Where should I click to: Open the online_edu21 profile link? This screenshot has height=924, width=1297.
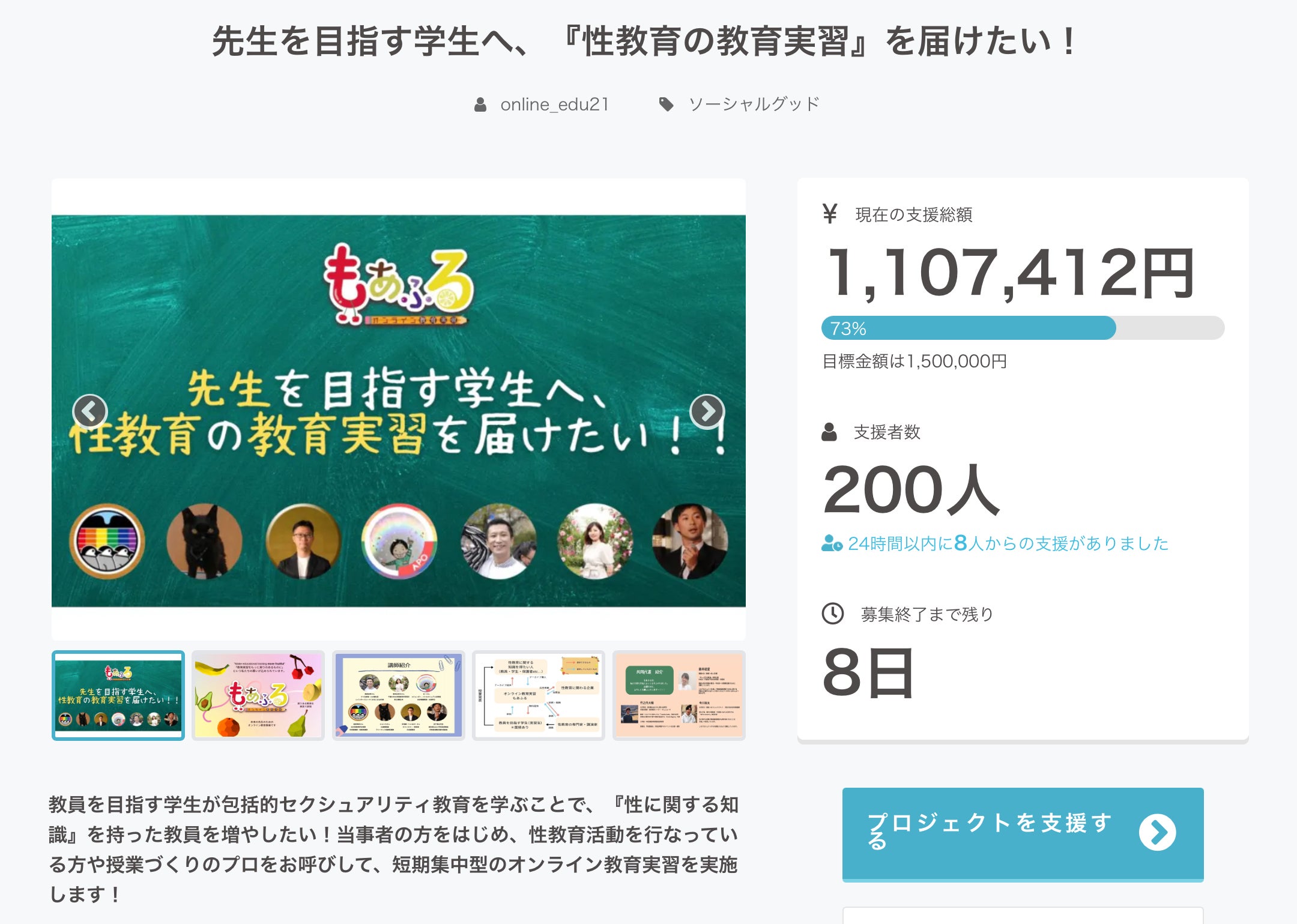(x=555, y=104)
